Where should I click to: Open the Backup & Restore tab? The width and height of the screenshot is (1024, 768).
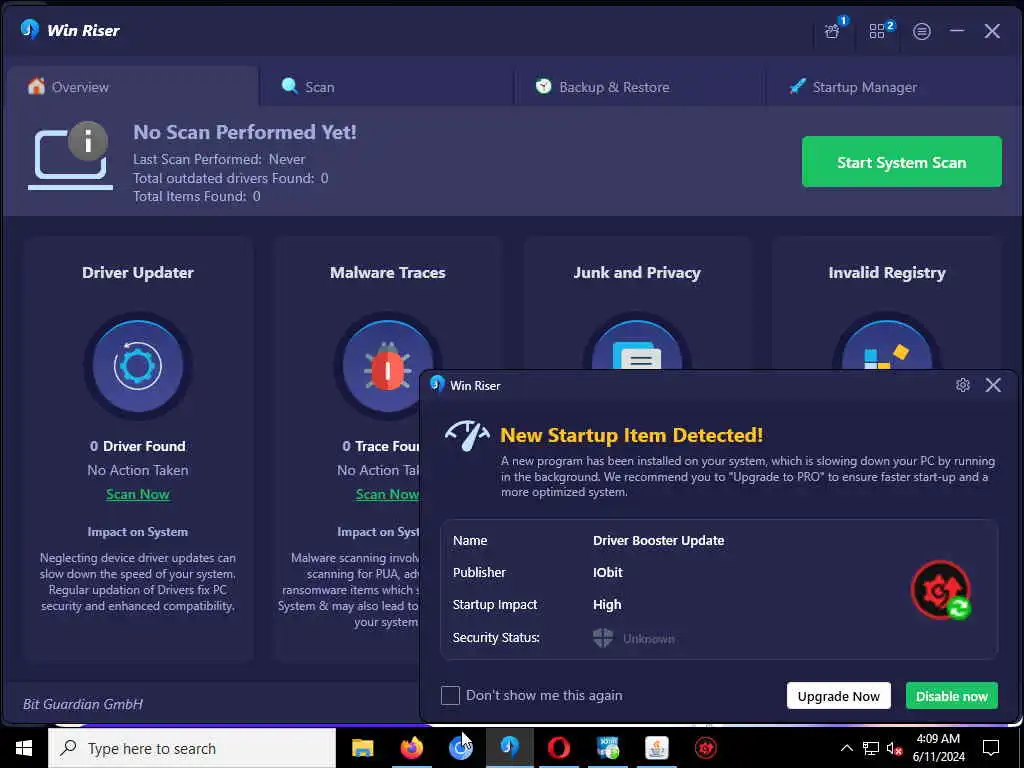640,87
